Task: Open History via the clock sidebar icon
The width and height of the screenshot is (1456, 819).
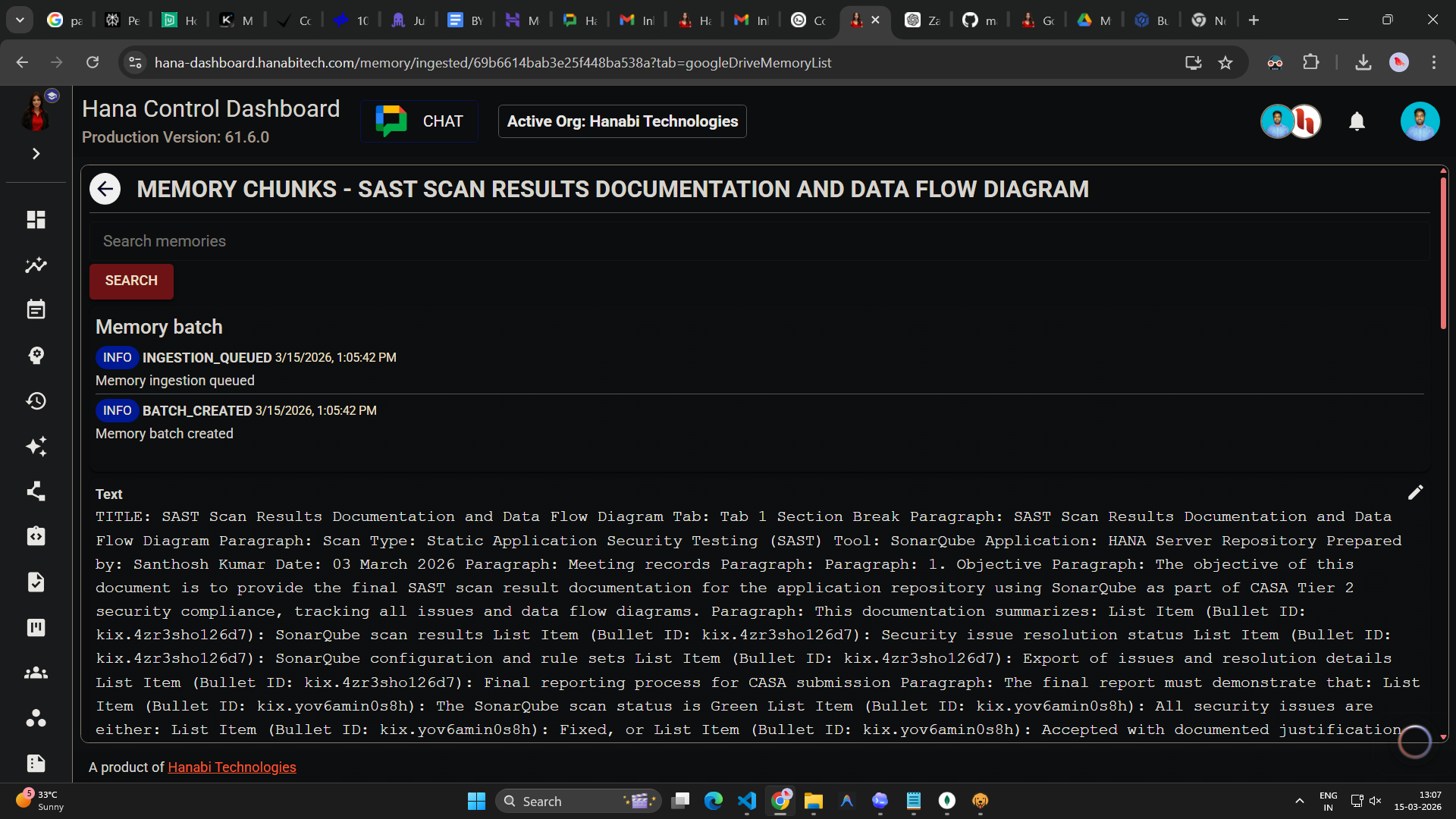Action: (x=36, y=401)
